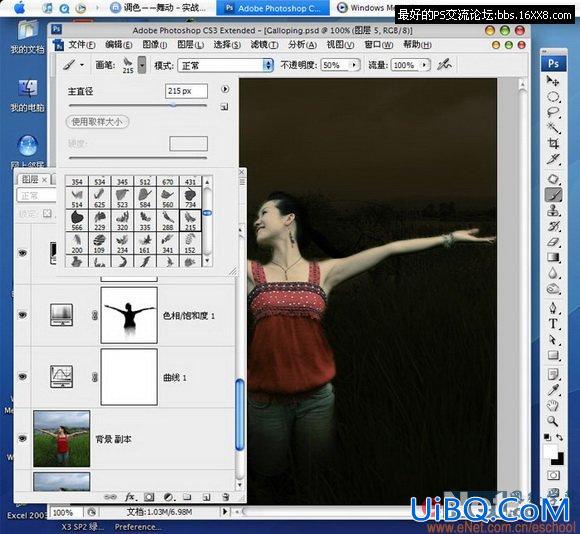Select the Pen tool
The width and height of the screenshot is (580, 534).
point(553,308)
